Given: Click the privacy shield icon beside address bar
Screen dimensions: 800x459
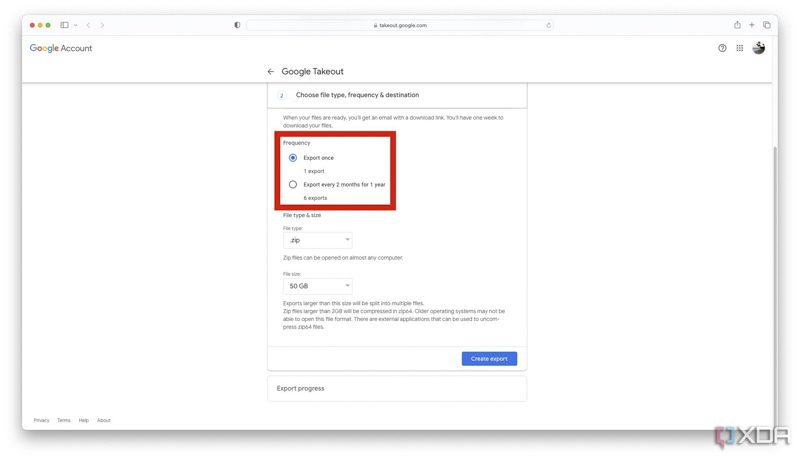Looking at the screenshot, I should coord(237,25).
